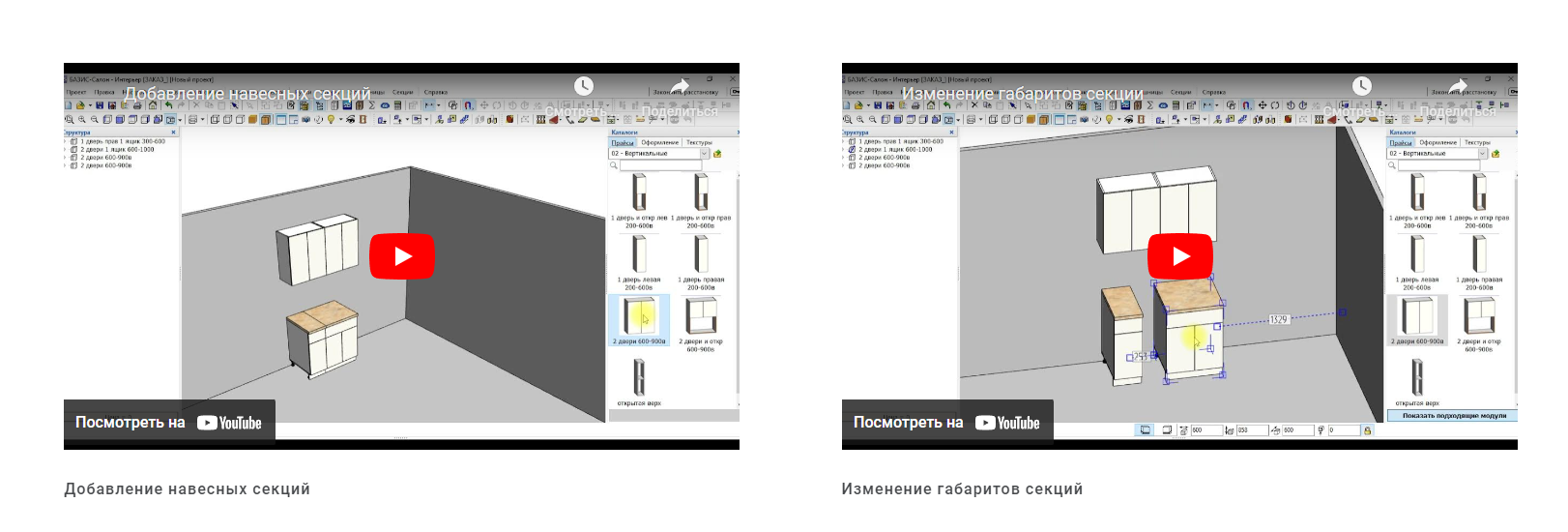This screenshot has width=1568, height=532.
Task: Click Share arrow icon on Добавление навесных секций video
Action: click(681, 87)
